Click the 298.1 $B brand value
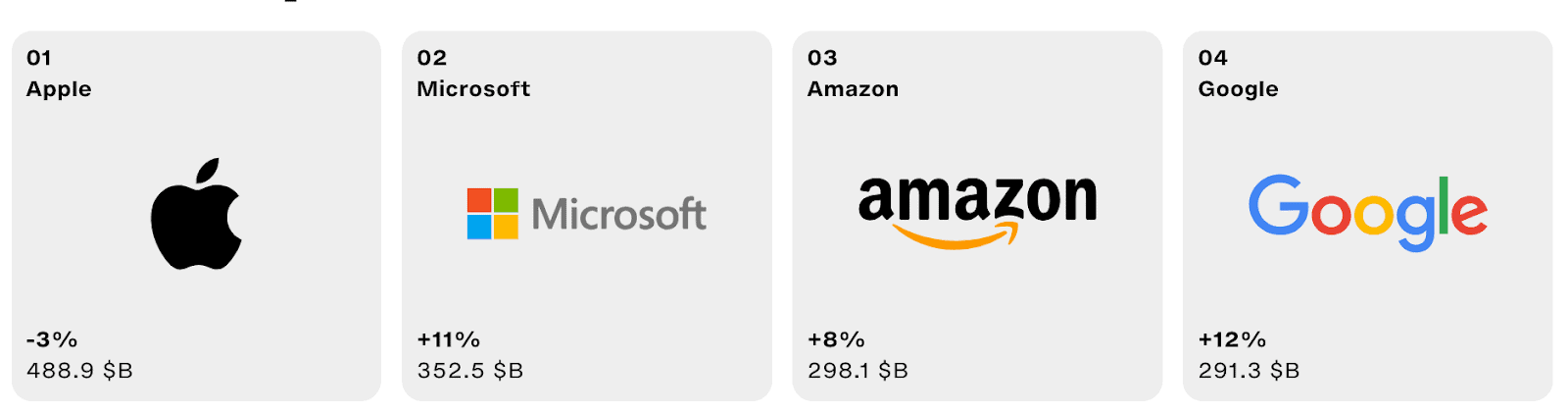 point(857,371)
